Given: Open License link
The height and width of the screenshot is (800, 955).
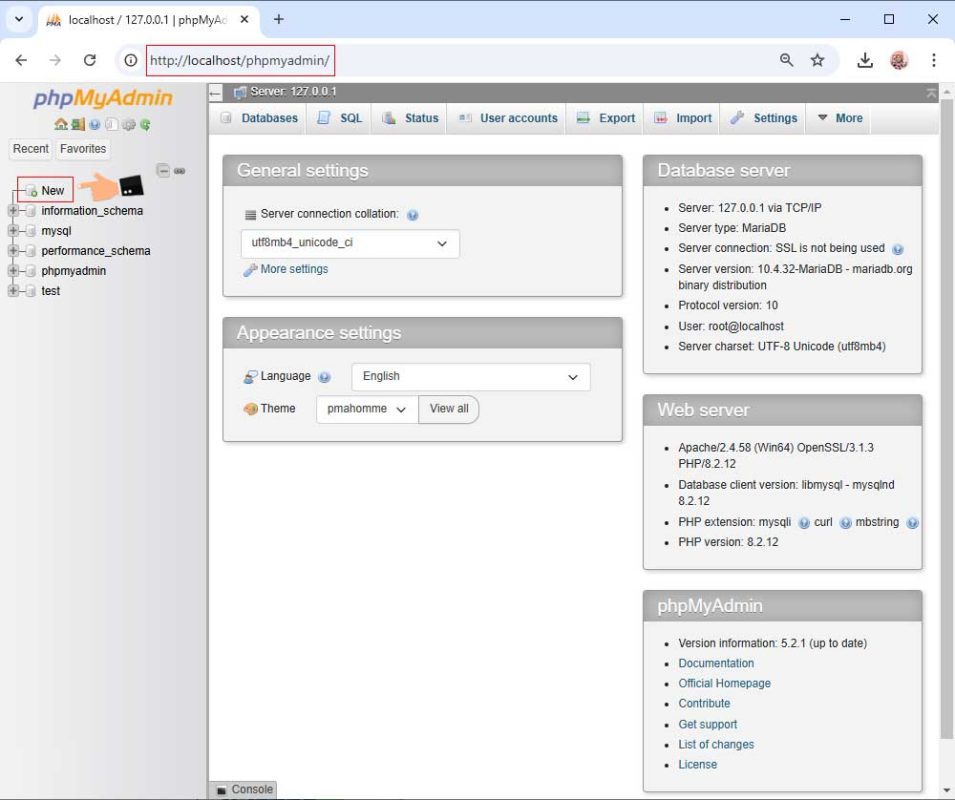Looking at the screenshot, I should click(697, 765).
